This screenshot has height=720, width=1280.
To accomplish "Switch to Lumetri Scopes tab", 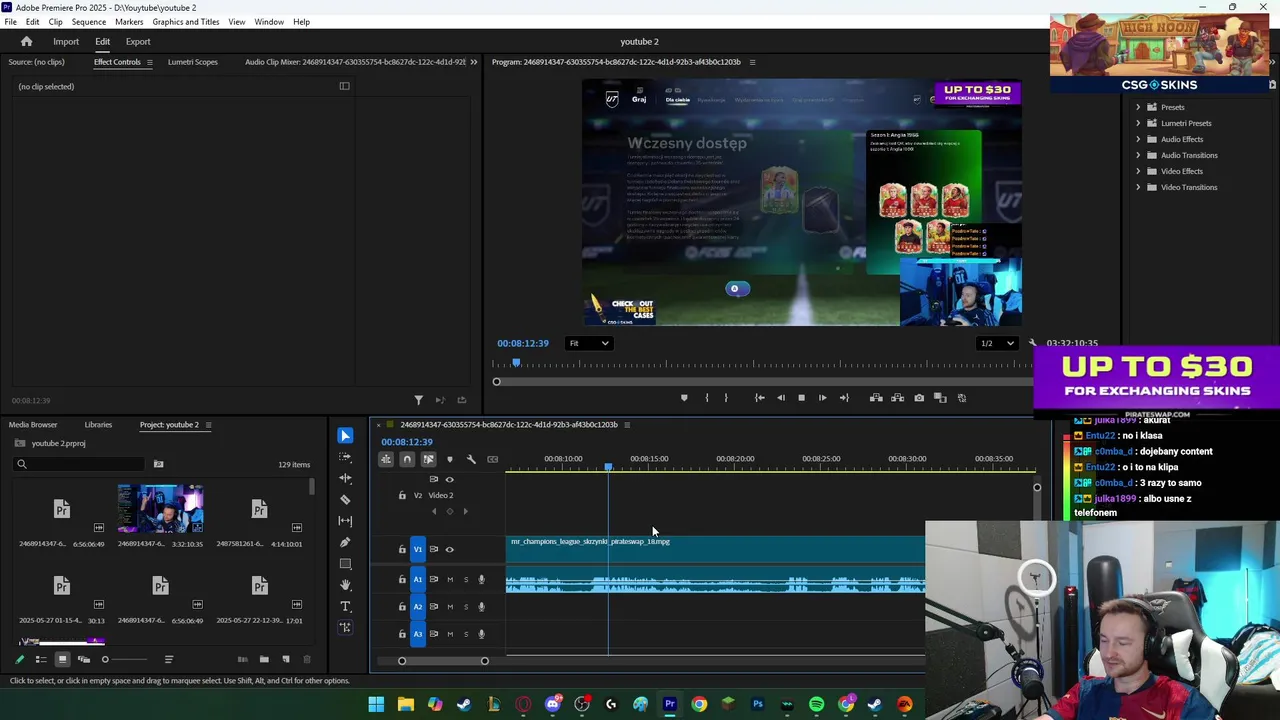I will 193,62.
